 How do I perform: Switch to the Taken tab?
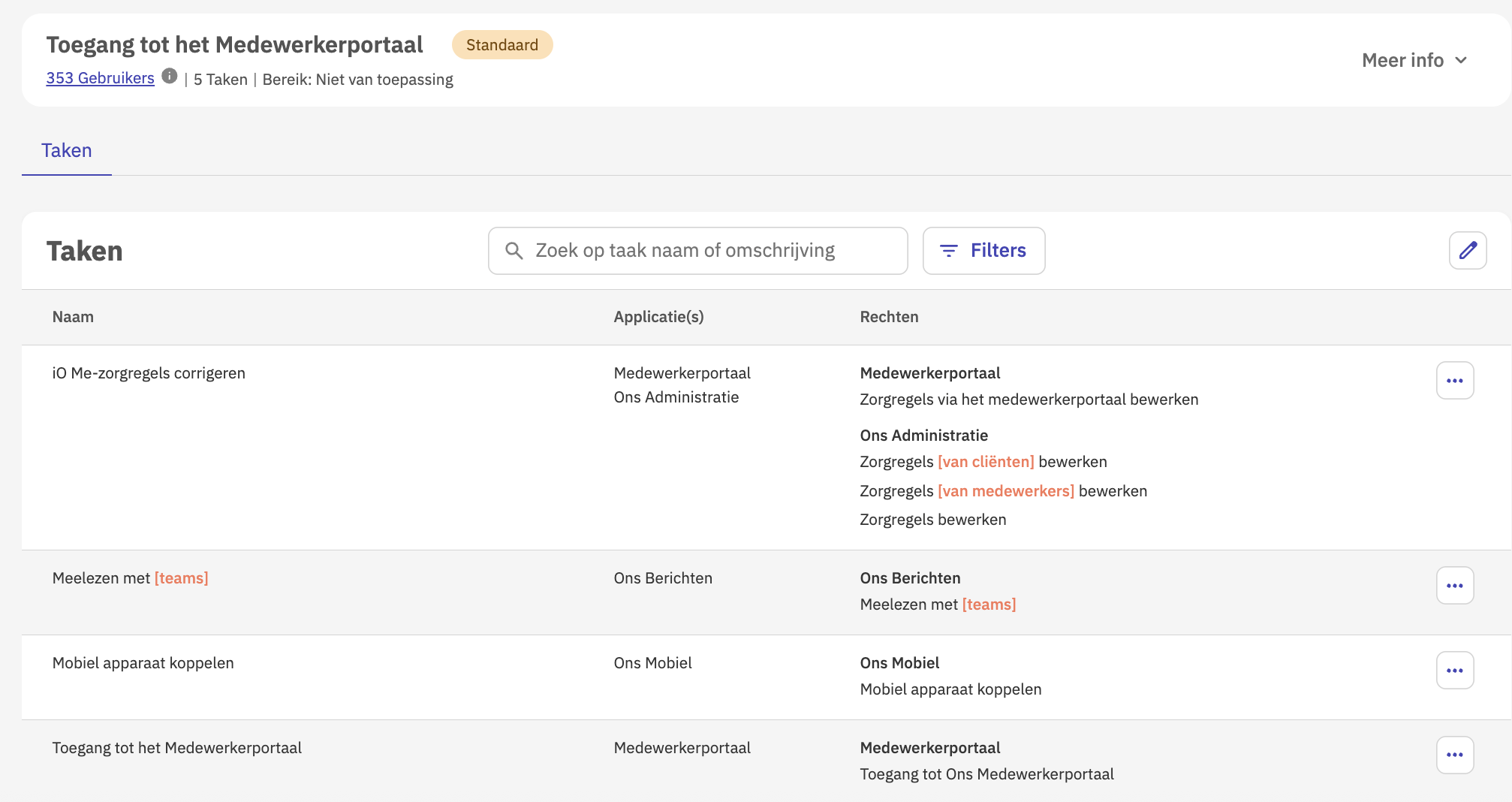click(67, 151)
